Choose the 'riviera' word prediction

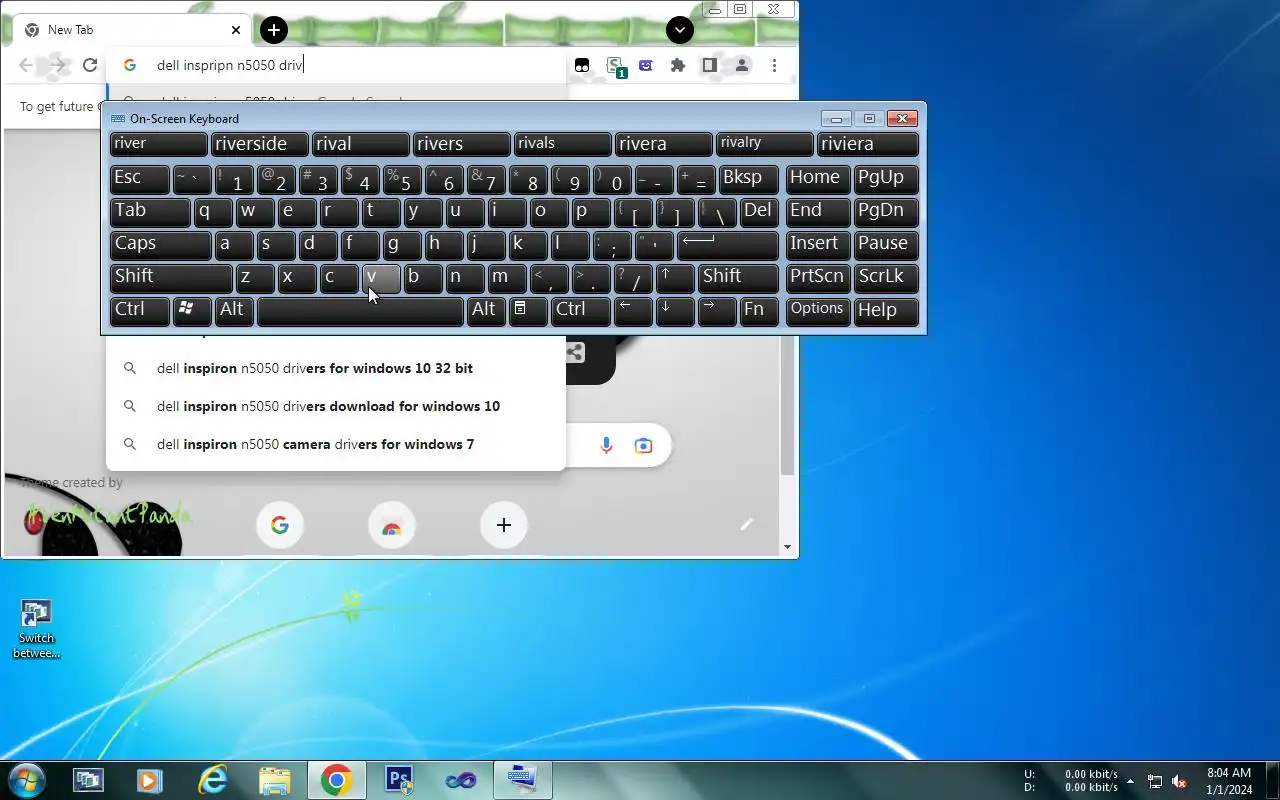[868, 144]
